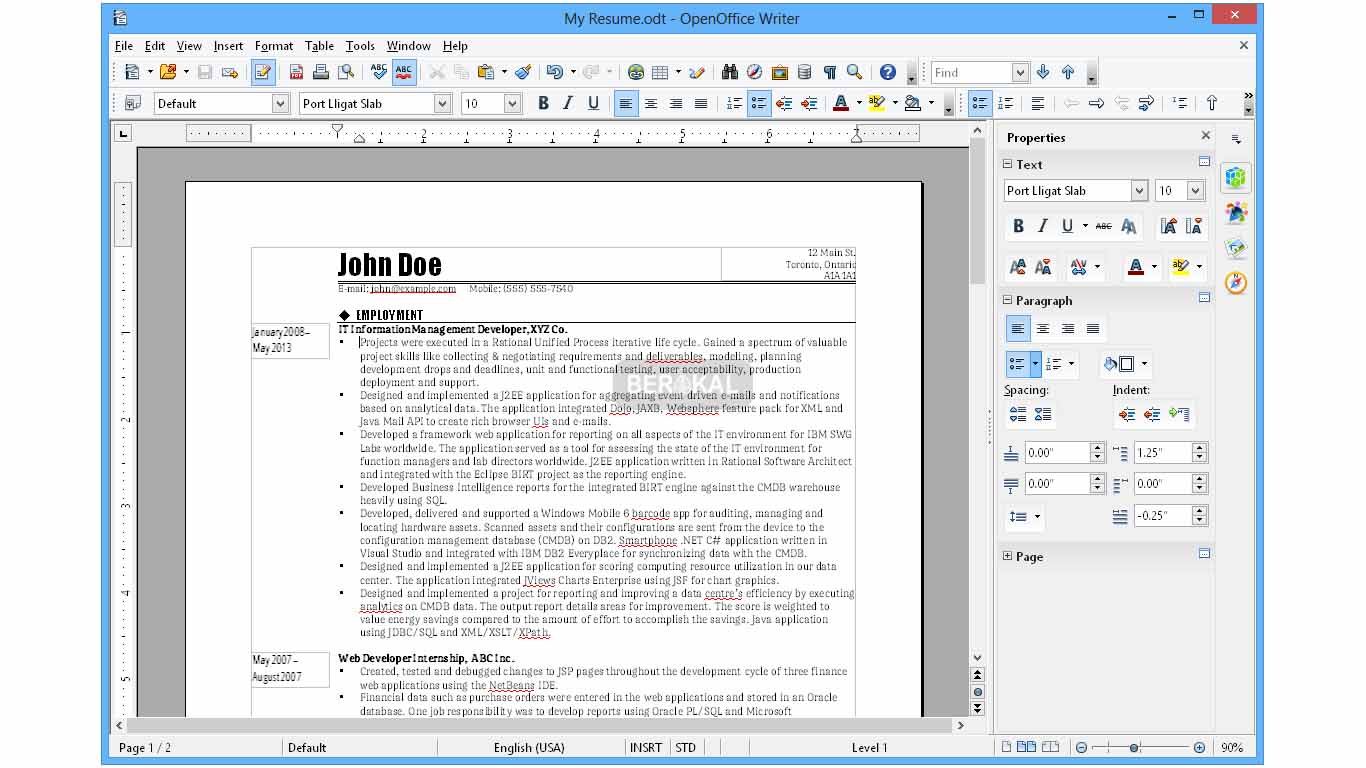Click strikethrough icon in Properties panel
Viewport: 1366px width, 768px height.
[1103, 226]
